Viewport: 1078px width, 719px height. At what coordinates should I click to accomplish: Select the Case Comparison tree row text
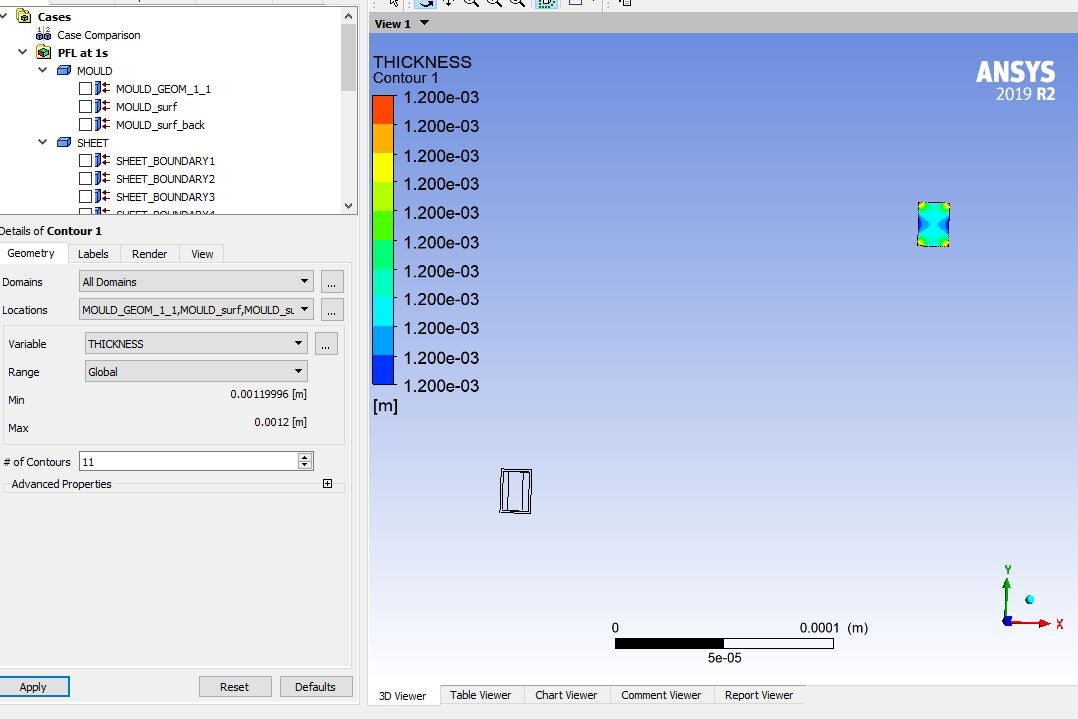[99, 34]
